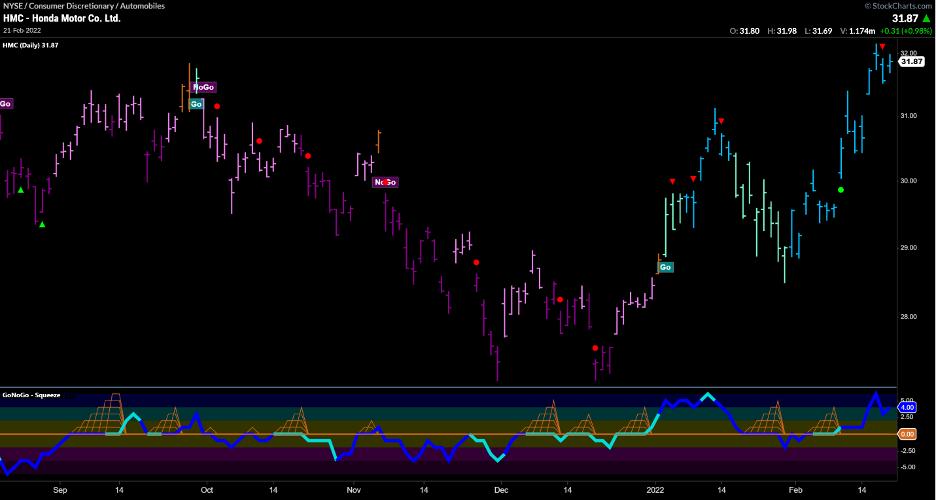
Task: Click the red down triangle above the mid-January peak
Action: [x=721, y=121]
